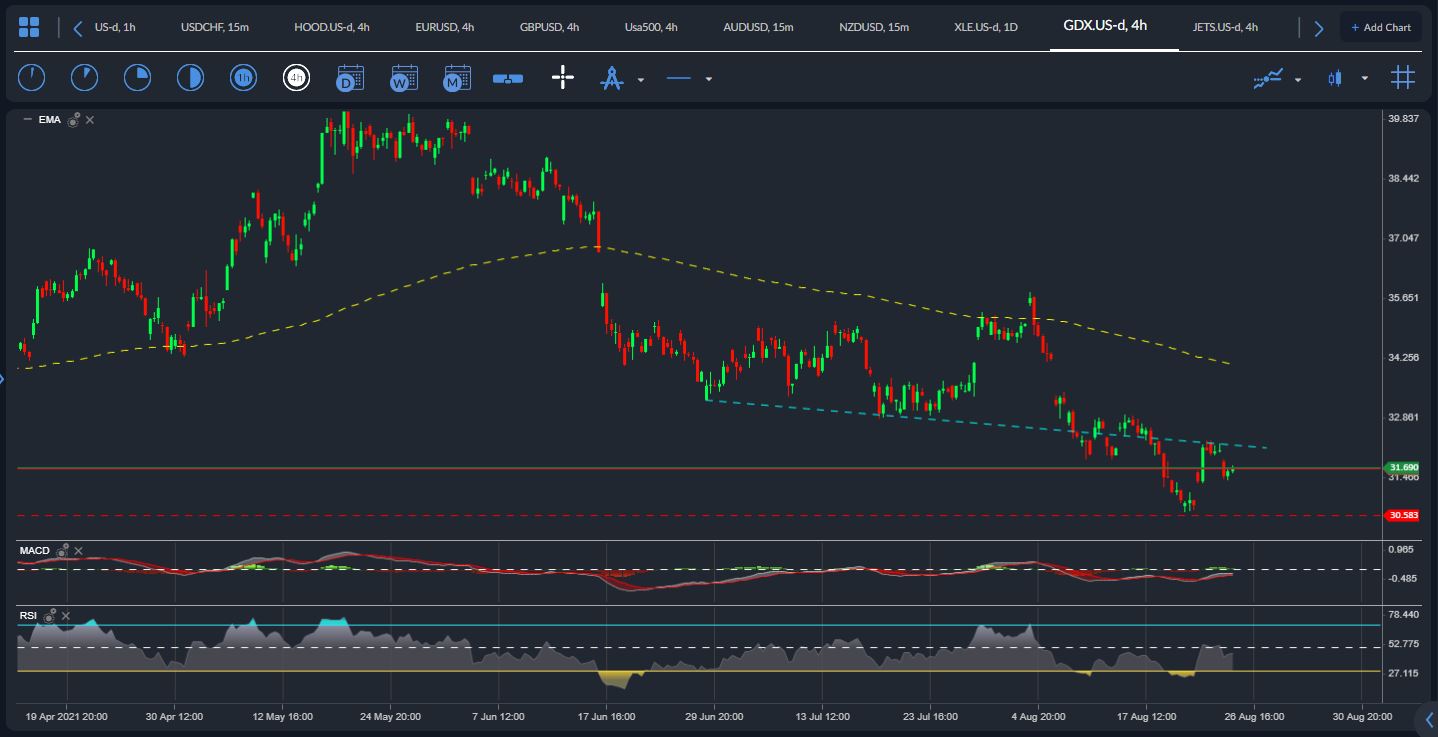Select the thin-sliver pie timeframe icon
This screenshot has width=1438, height=737.
pyautogui.click(x=32, y=78)
